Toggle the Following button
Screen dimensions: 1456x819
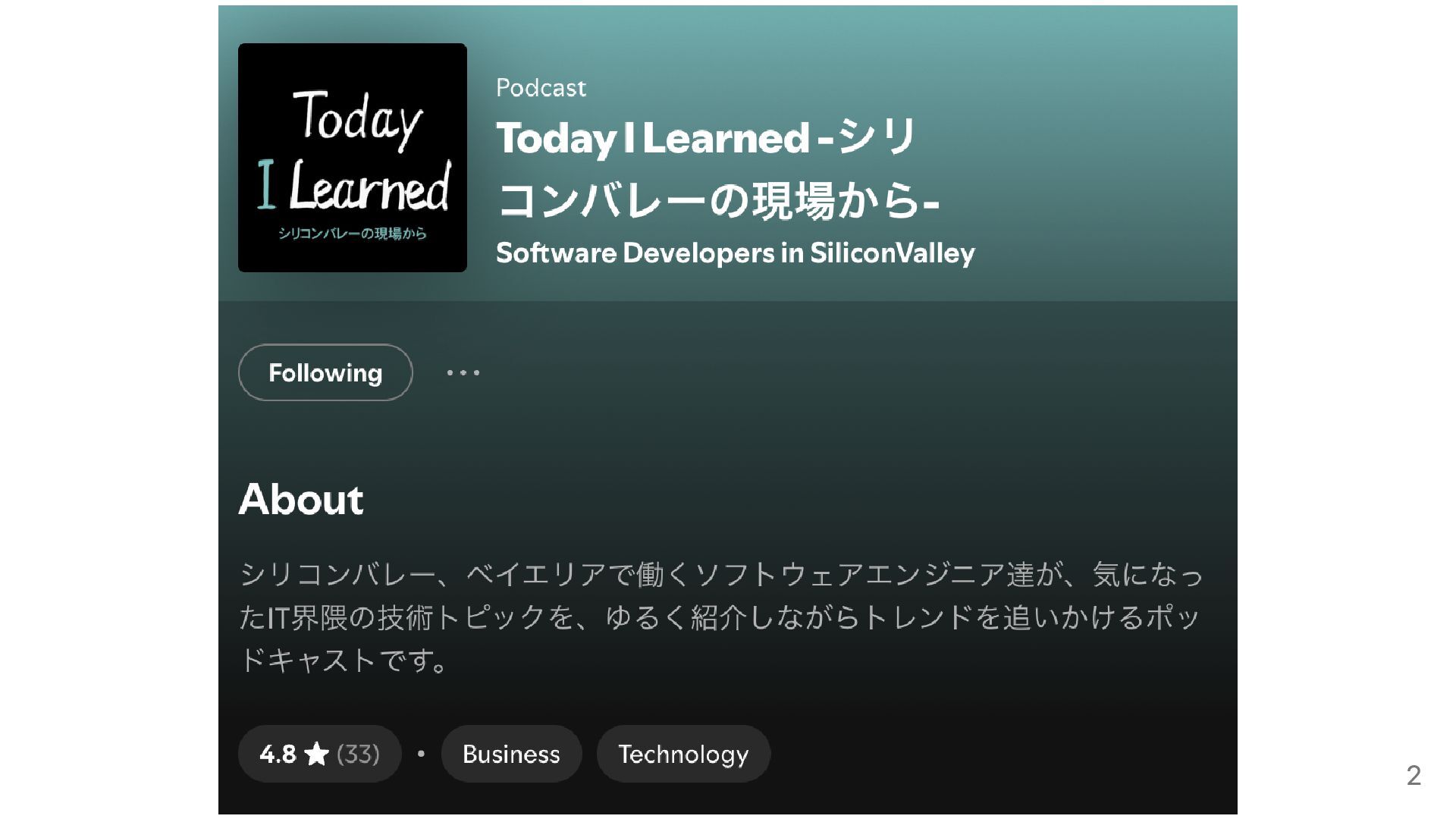325,372
